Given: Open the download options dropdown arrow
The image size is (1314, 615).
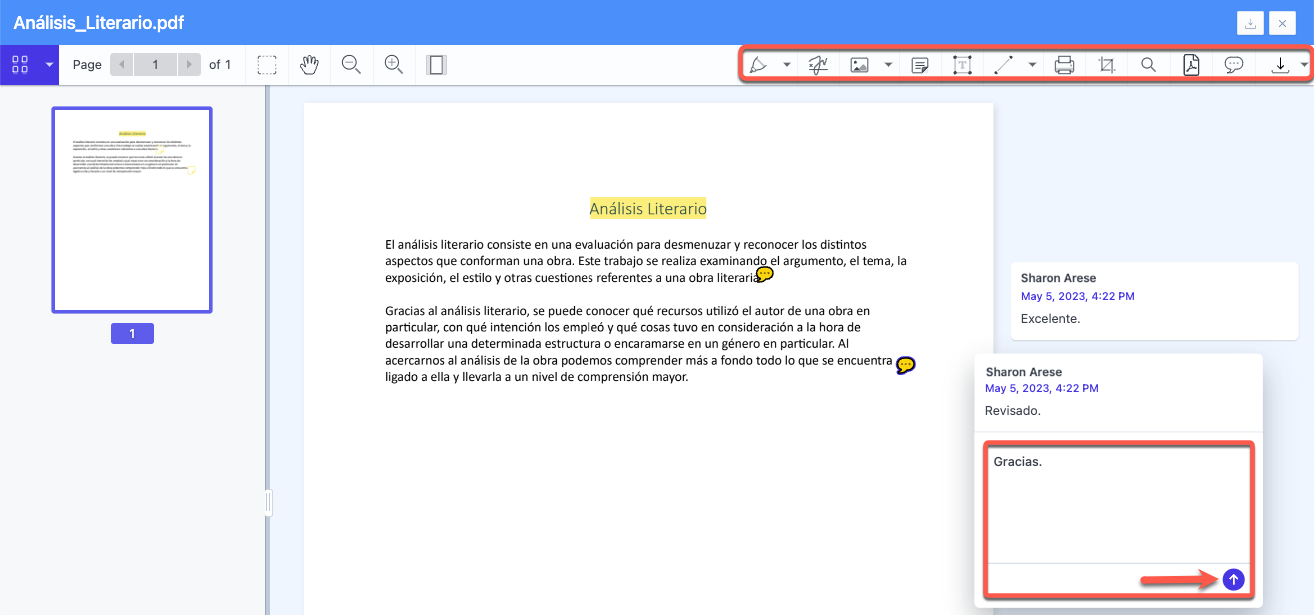Looking at the screenshot, I should tap(1304, 65).
